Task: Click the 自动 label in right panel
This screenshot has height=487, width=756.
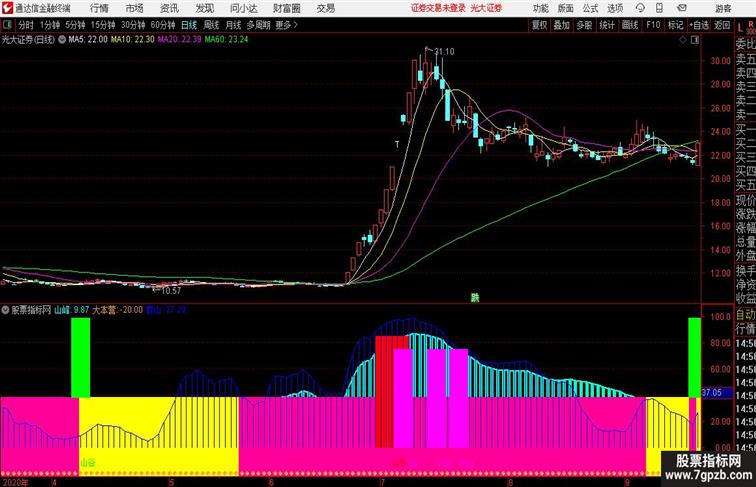Action: 745,315
